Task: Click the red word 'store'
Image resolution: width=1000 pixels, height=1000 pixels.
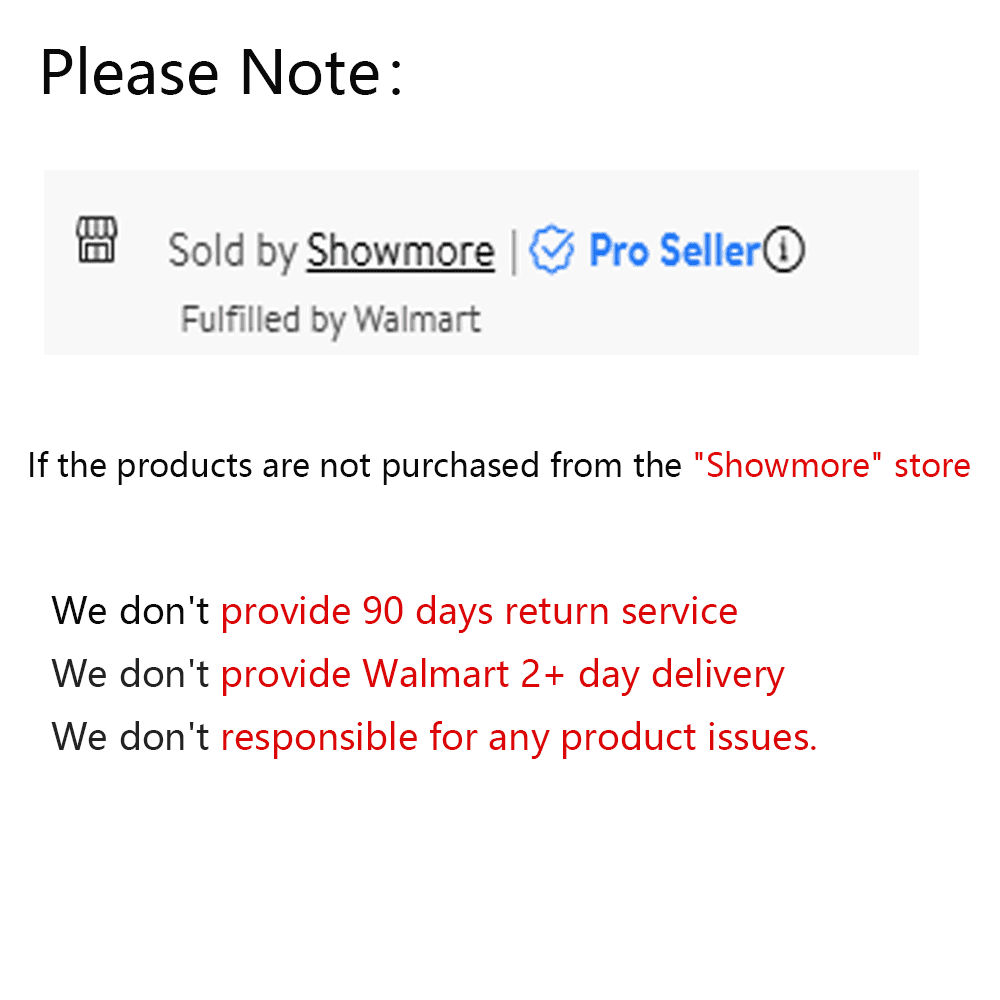Action: point(932,465)
